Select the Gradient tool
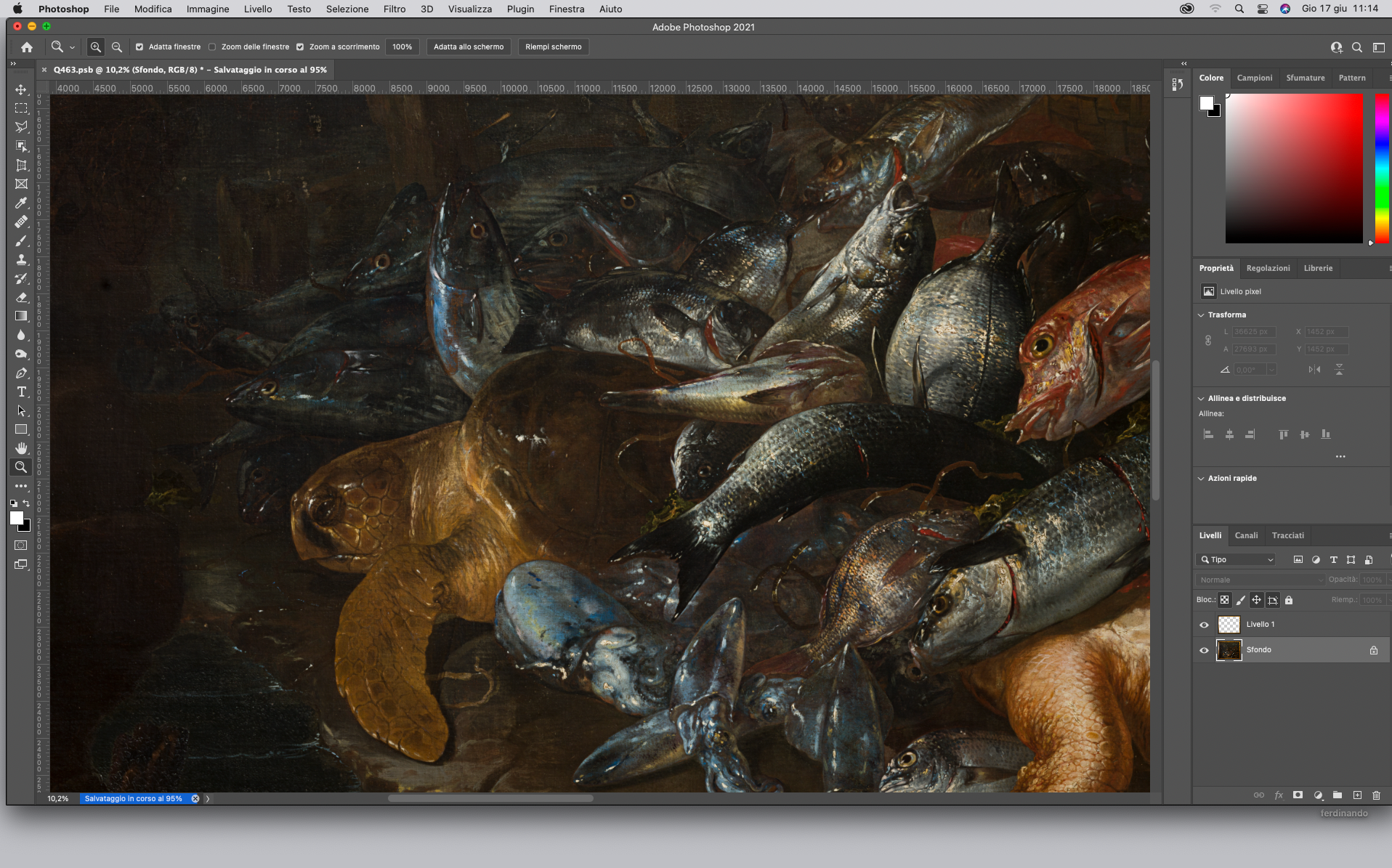 click(21, 316)
